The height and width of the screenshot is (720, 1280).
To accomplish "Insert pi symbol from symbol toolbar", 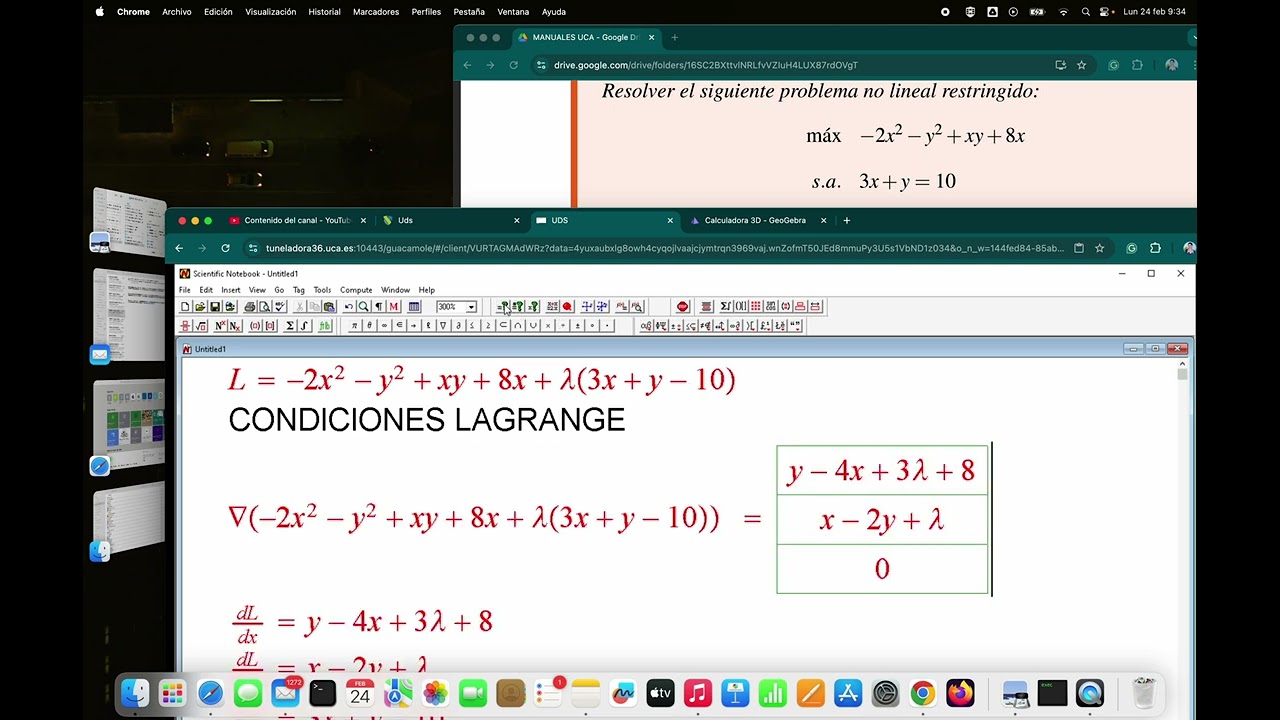I will pos(354,326).
